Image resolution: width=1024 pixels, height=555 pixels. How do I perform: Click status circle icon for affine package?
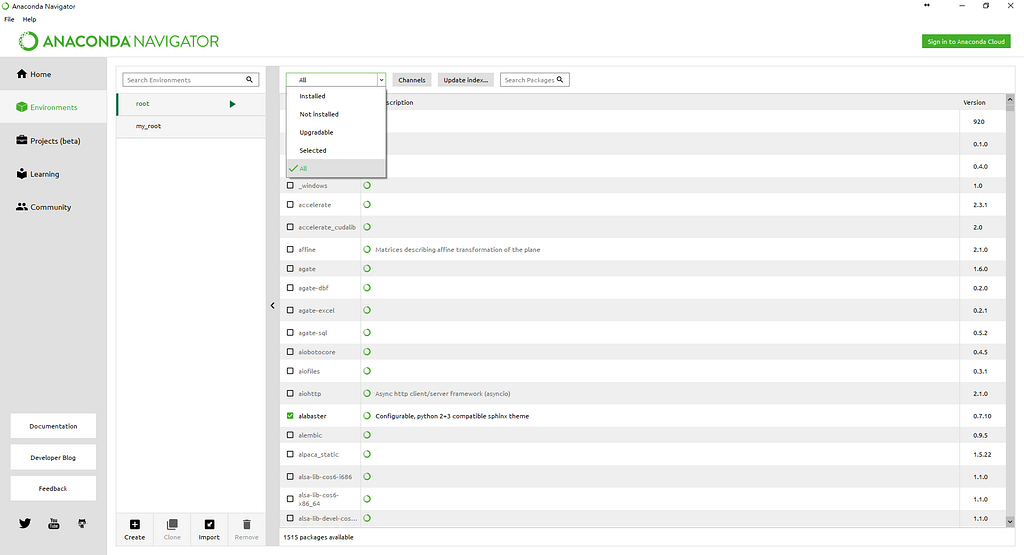click(x=367, y=249)
